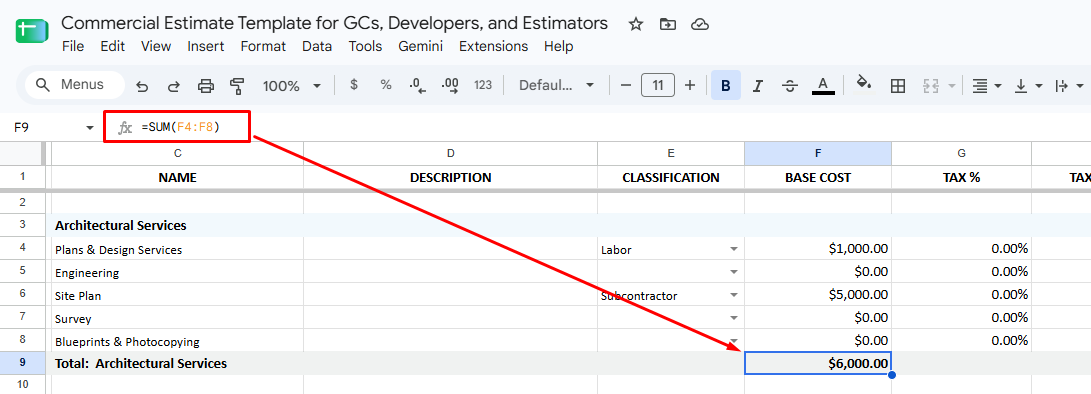This screenshot has width=1091, height=394.
Task: Star this spreadsheet document
Action: click(x=635, y=24)
